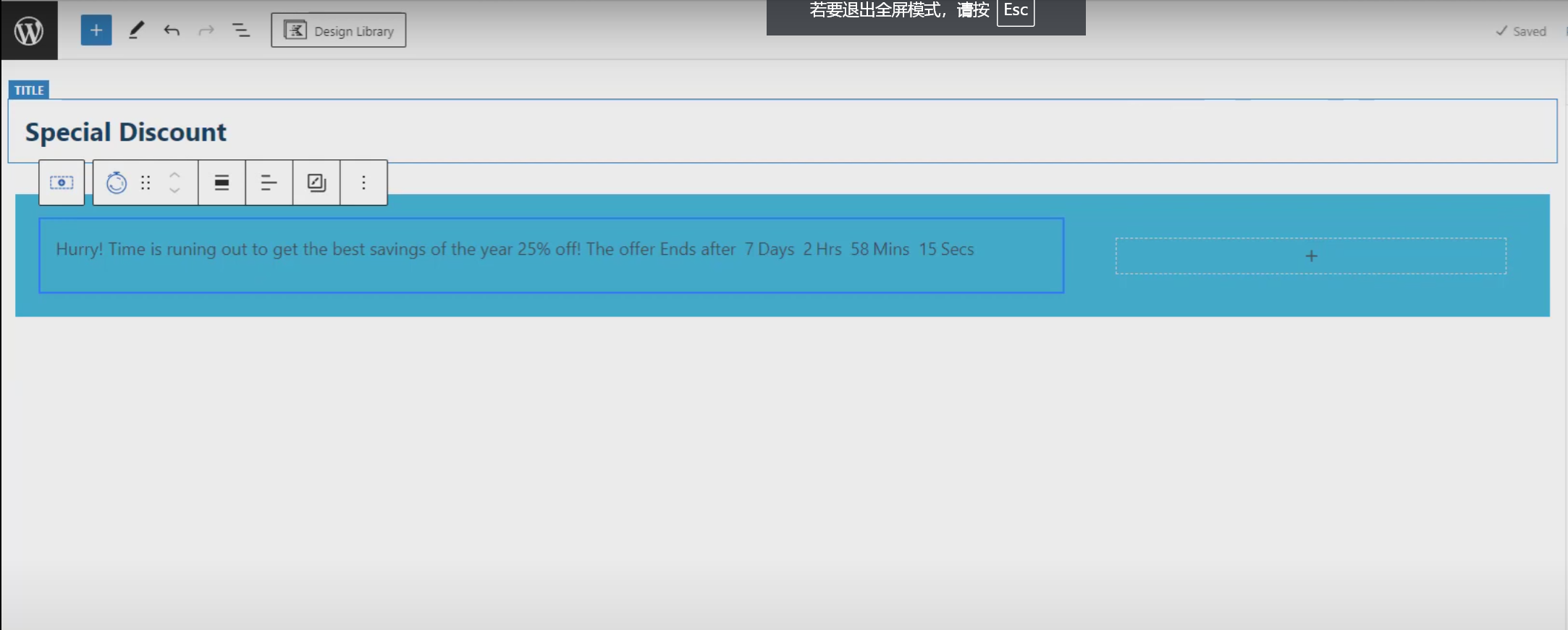Open the block alignment options
This screenshot has width=1568, height=630.
point(222,182)
